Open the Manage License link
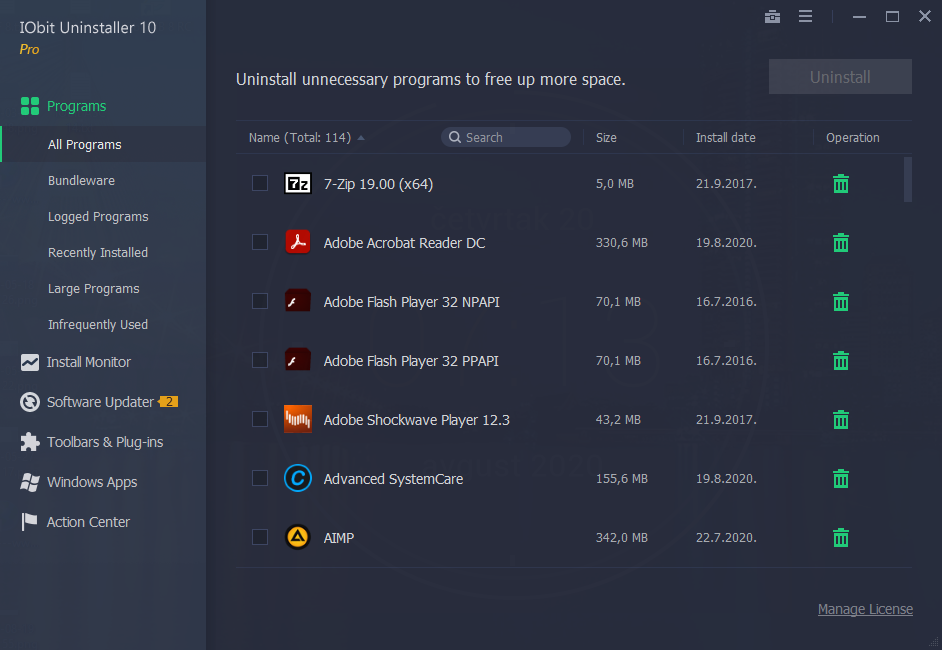 coord(865,609)
